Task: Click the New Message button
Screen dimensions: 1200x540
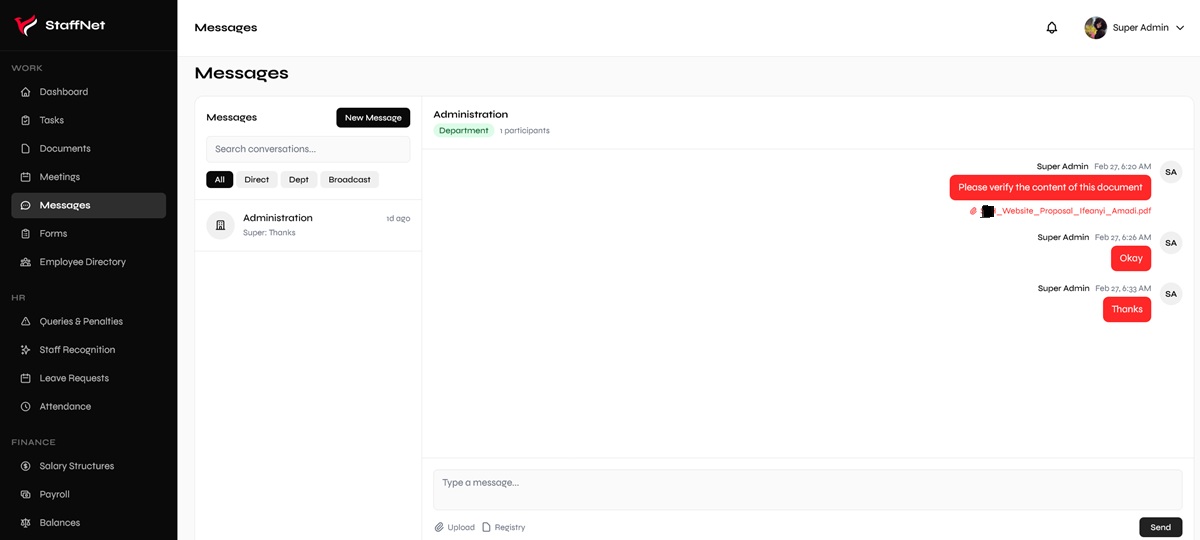Action: point(373,118)
